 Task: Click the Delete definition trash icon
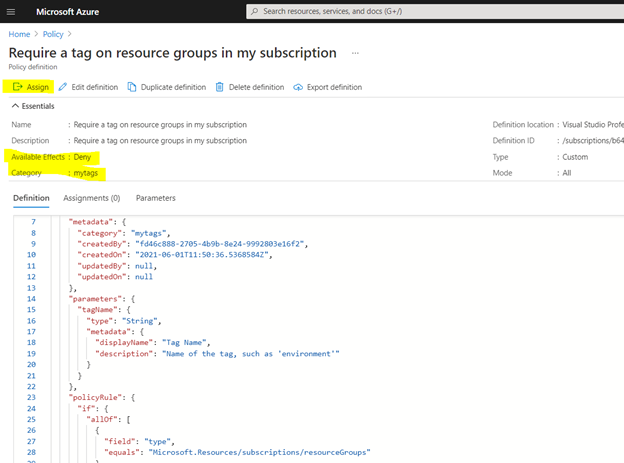point(220,87)
